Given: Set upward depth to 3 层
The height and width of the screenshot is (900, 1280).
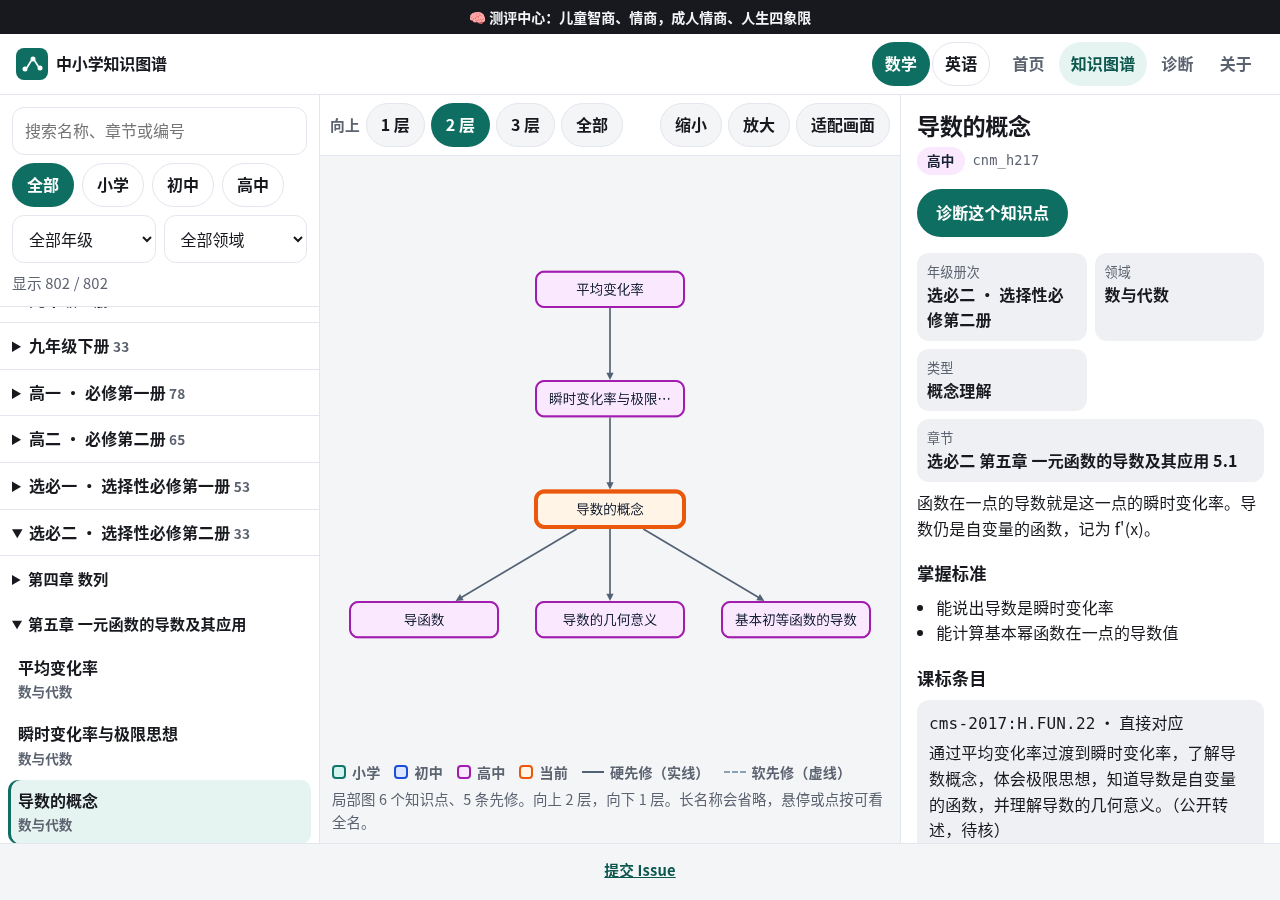Looking at the screenshot, I should 525,125.
